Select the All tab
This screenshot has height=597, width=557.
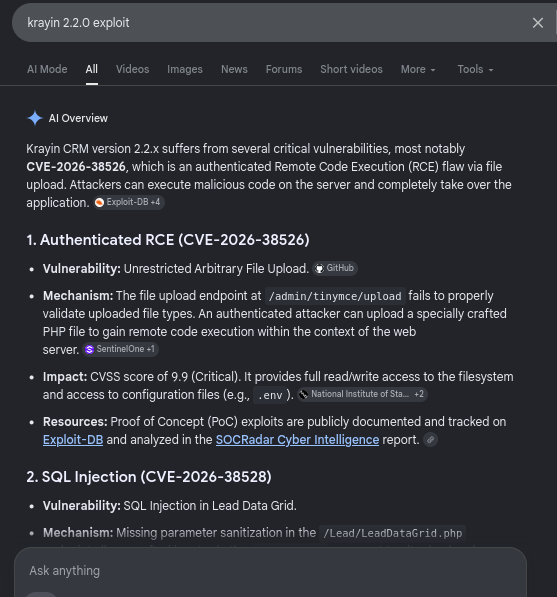coord(91,69)
